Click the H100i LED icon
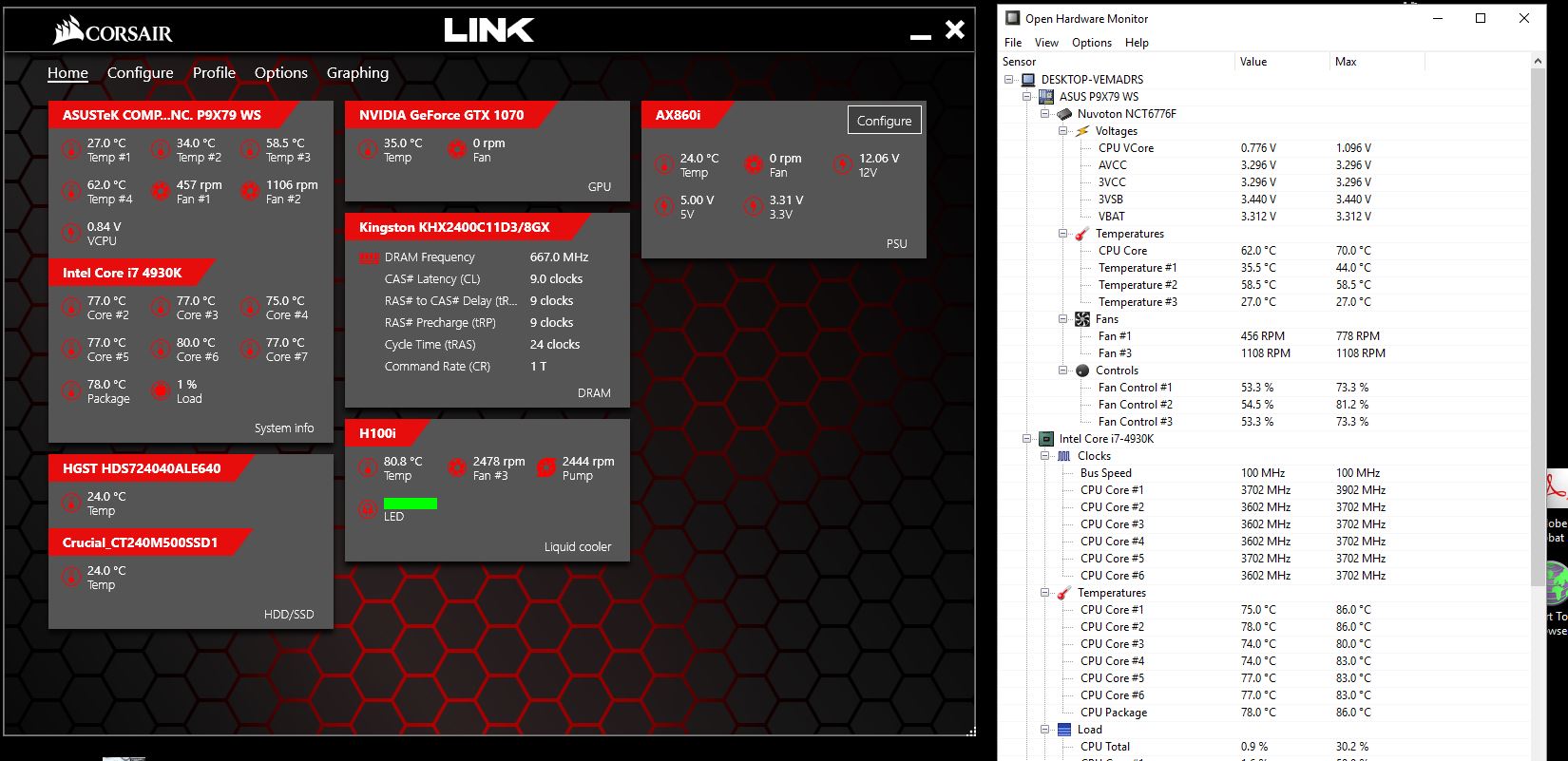 coord(368,509)
